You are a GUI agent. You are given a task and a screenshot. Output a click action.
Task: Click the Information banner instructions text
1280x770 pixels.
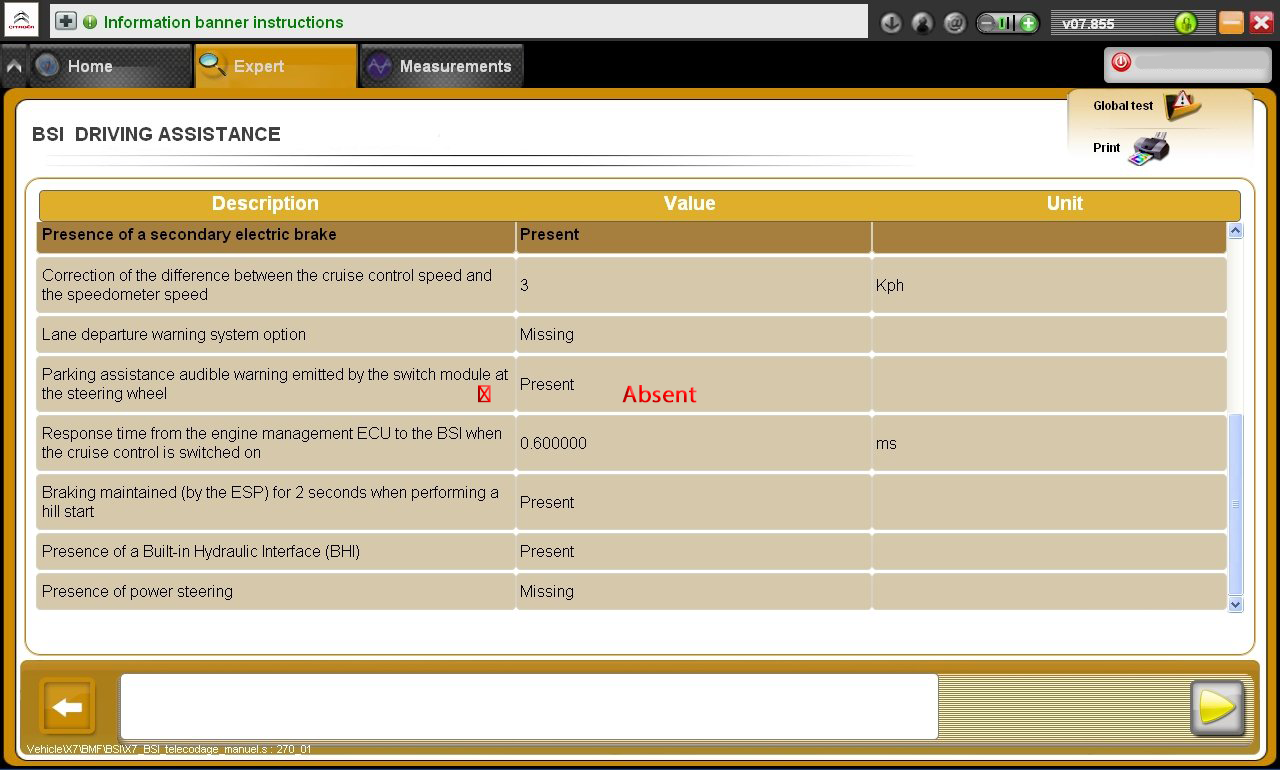tap(223, 22)
